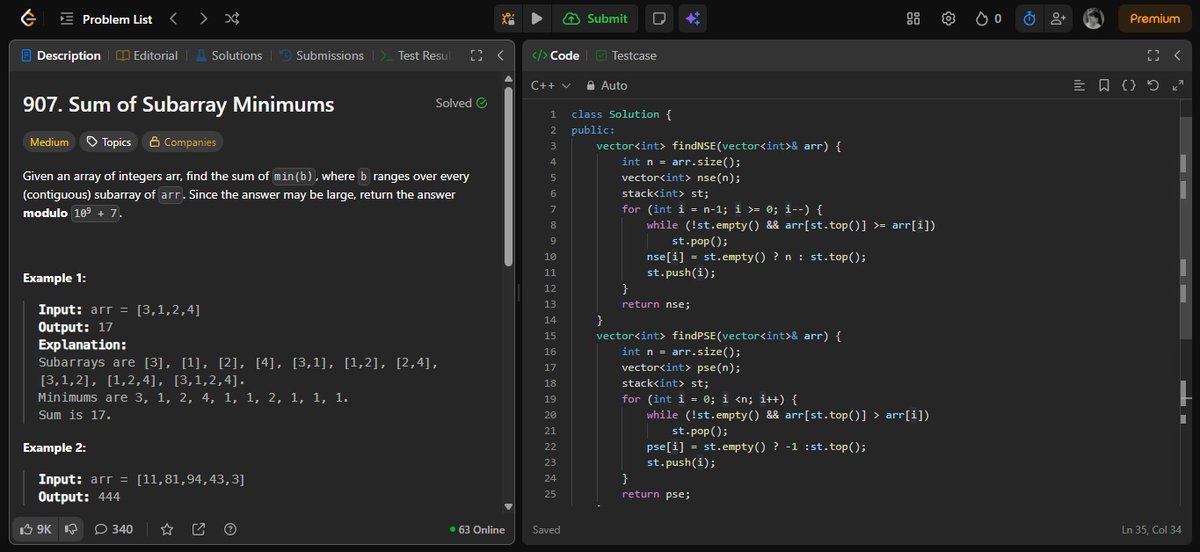Maximize the description panel fullscreen icon
The width and height of the screenshot is (1200, 552).
pos(476,56)
